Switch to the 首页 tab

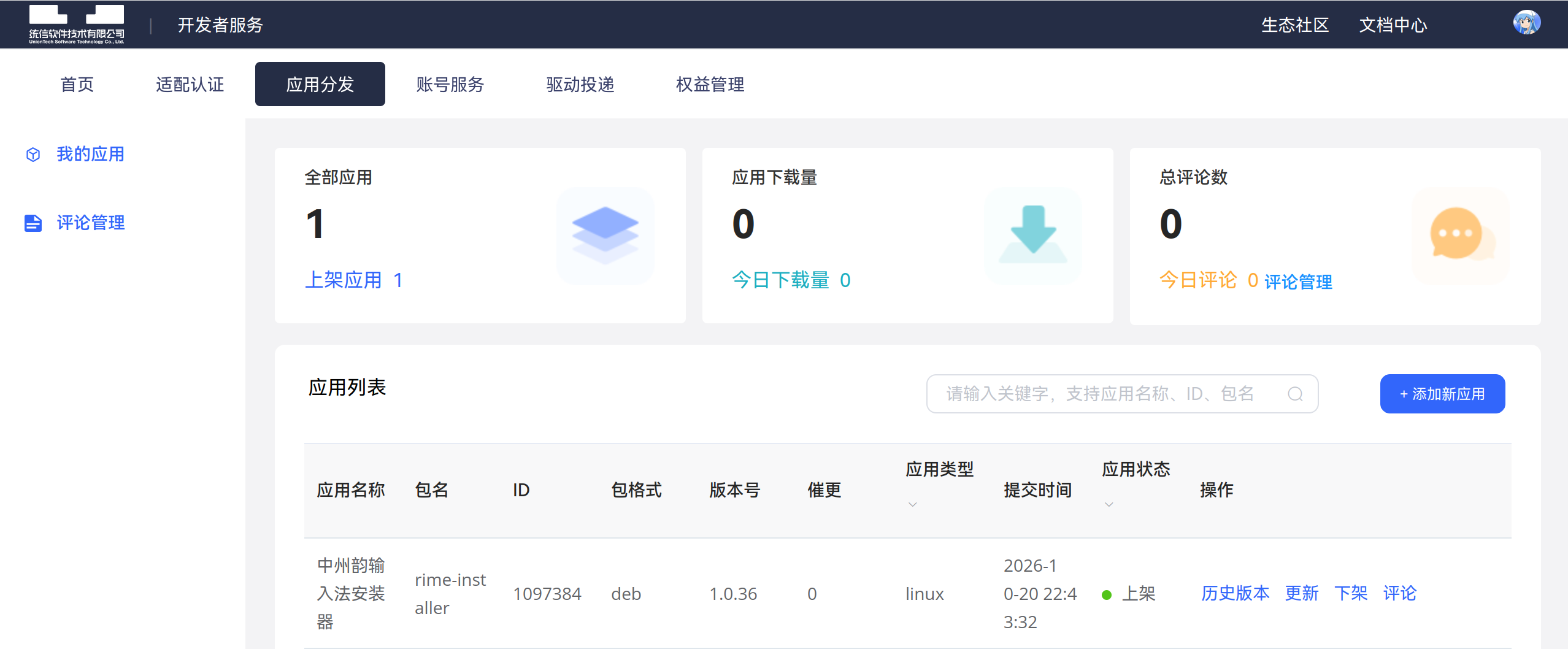tap(77, 84)
